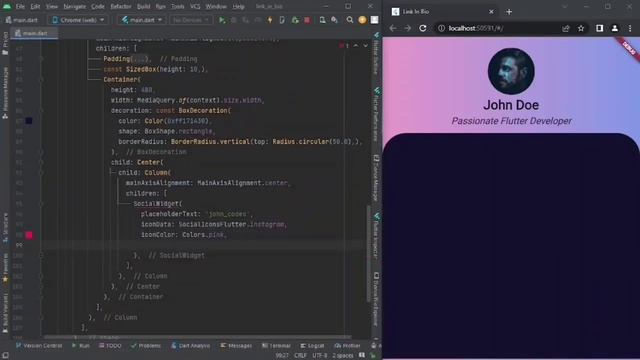Open Build Variants side panel
Screen dimensions: 640x360
click(x=5, y=313)
